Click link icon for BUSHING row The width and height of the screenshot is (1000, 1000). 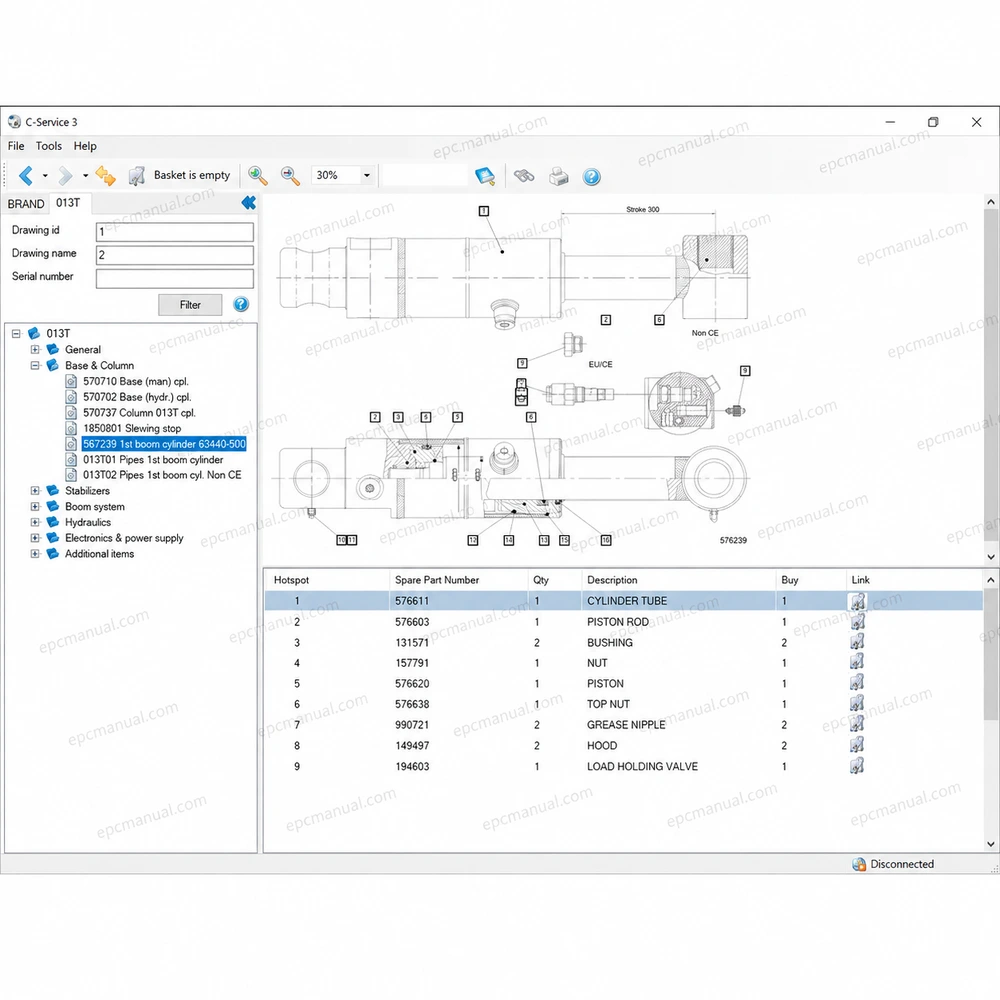tap(857, 642)
